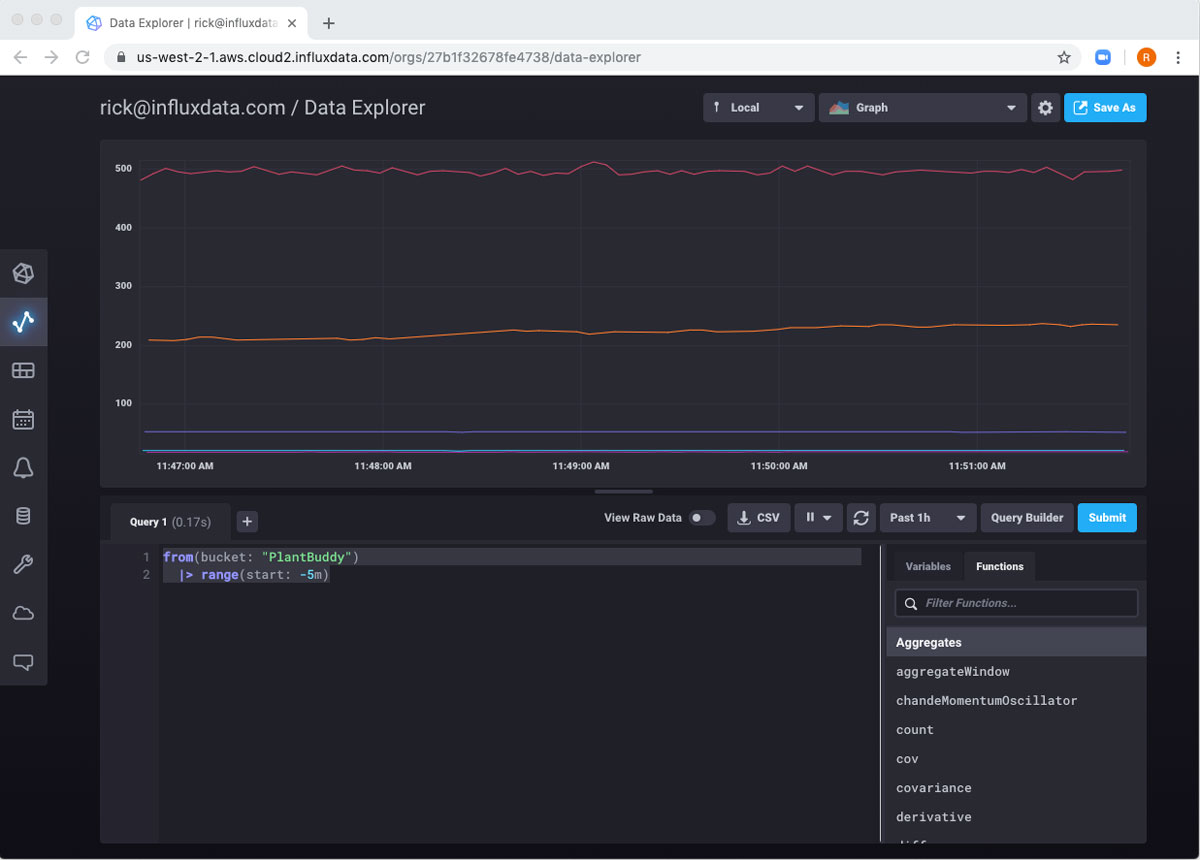Expand the Graph visualization type dropdown

[922, 108]
